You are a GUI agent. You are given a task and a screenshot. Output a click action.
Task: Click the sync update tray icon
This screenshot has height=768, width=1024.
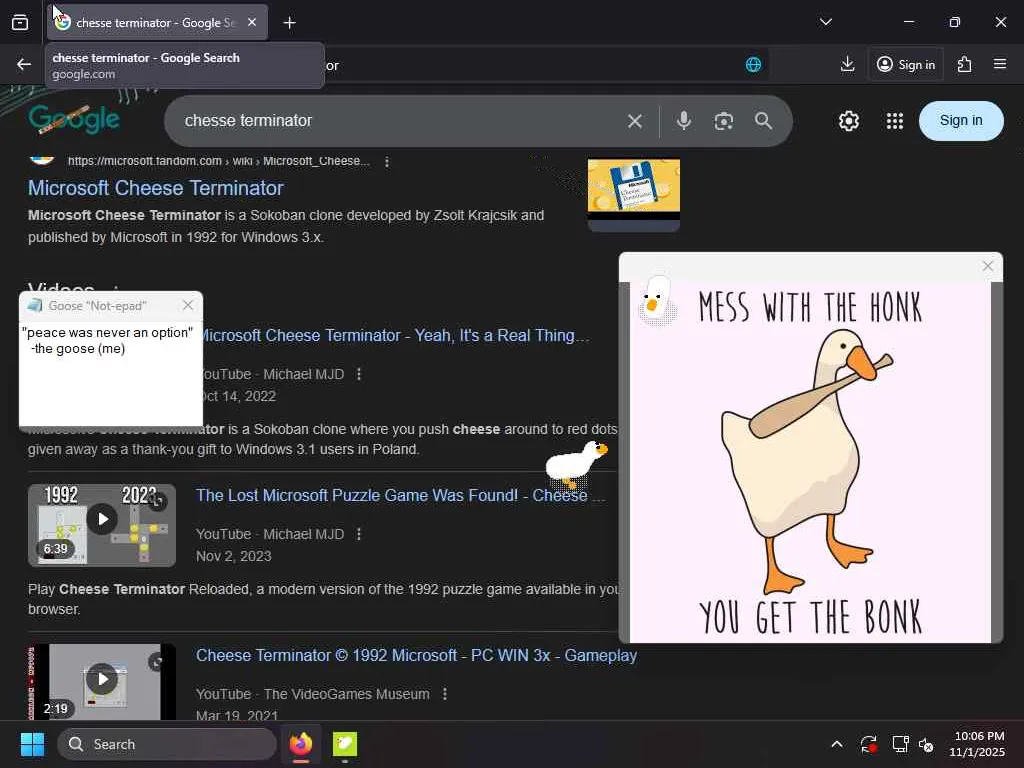pos(869,744)
